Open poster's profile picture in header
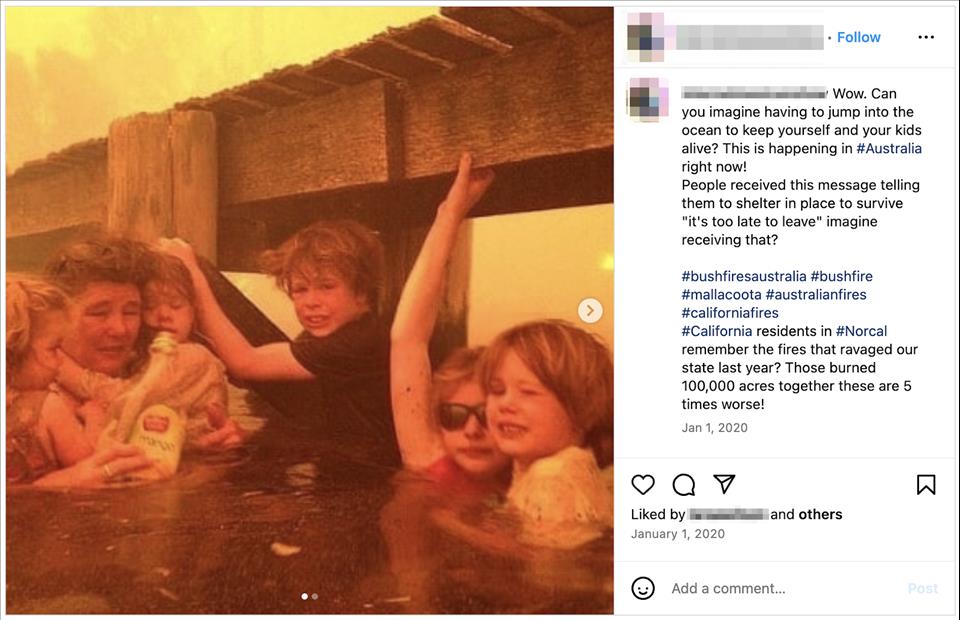 tap(645, 37)
